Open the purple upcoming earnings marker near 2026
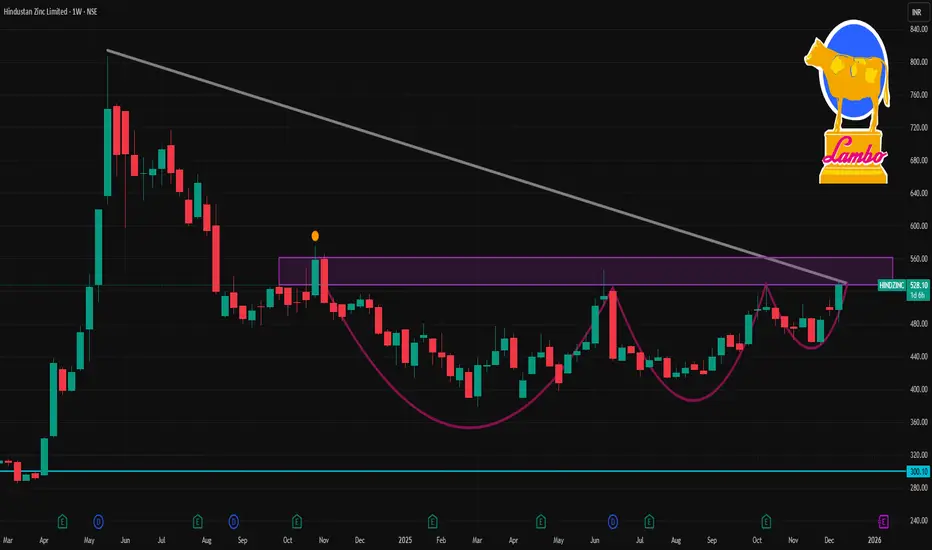 tap(883, 521)
